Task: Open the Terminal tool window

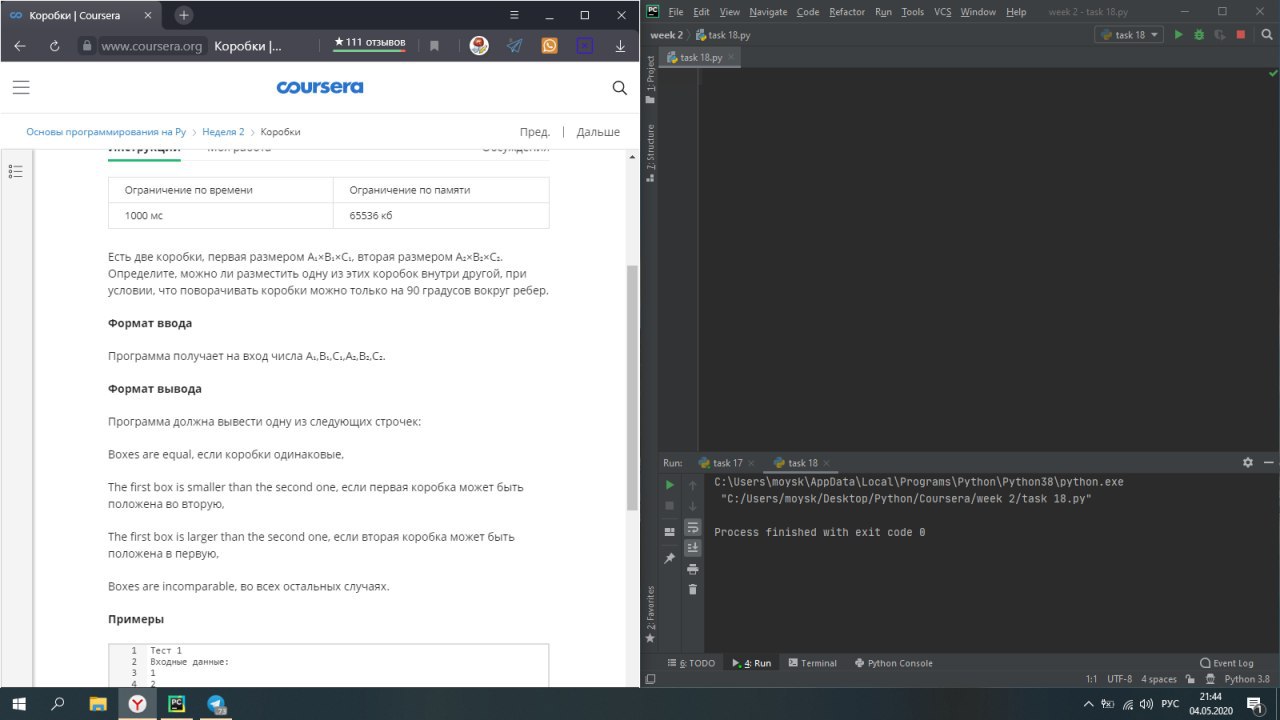Action: 812,663
